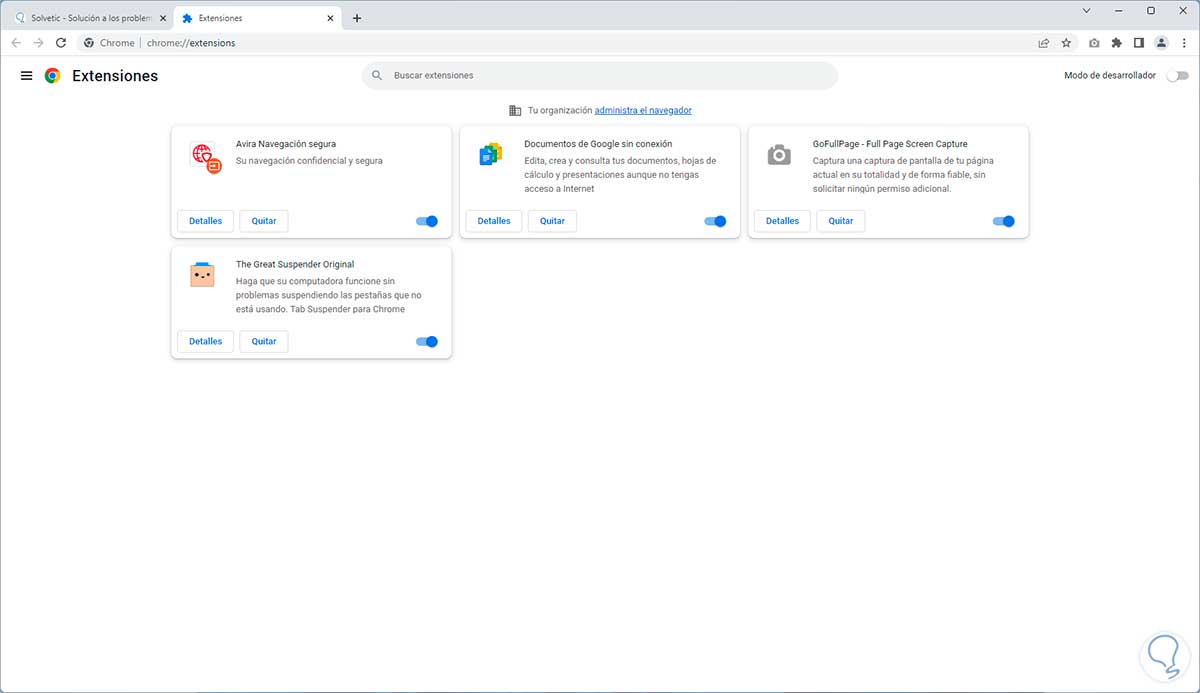Open Chrome's three-dot customize menu
The height and width of the screenshot is (693, 1200).
tap(1183, 43)
